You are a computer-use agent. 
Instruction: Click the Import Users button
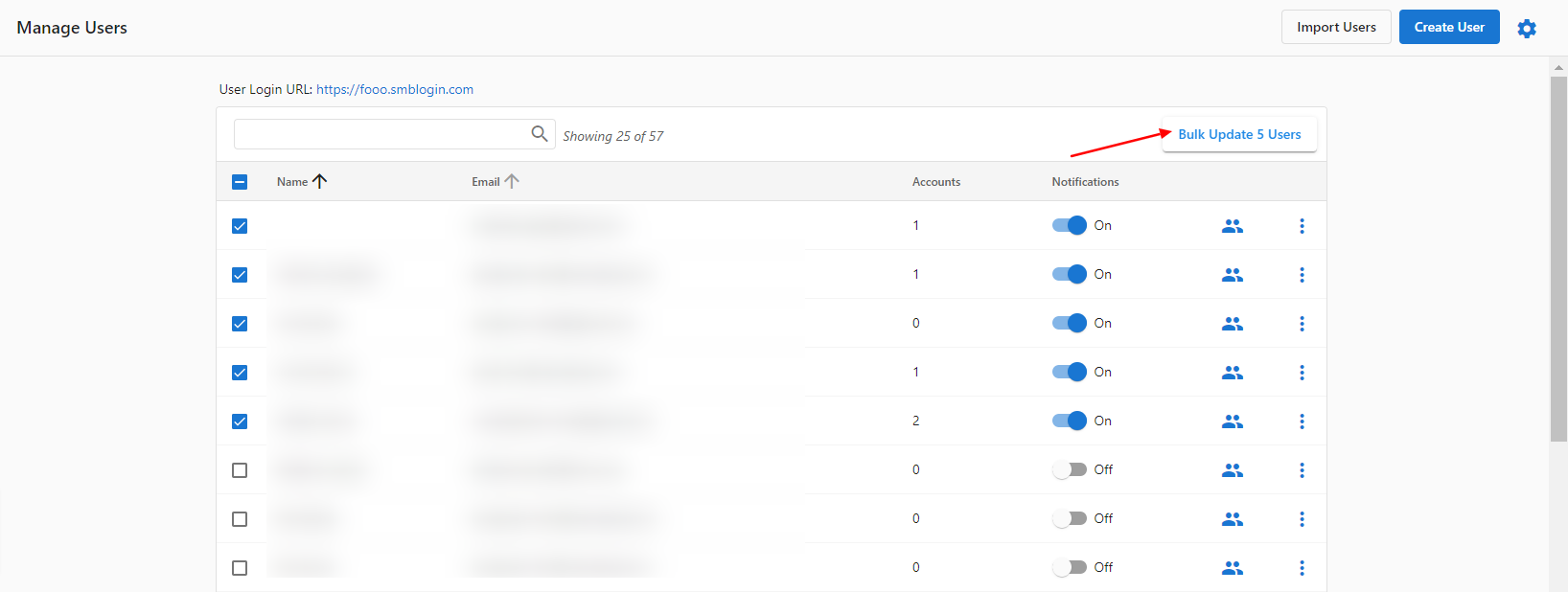tap(1336, 27)
